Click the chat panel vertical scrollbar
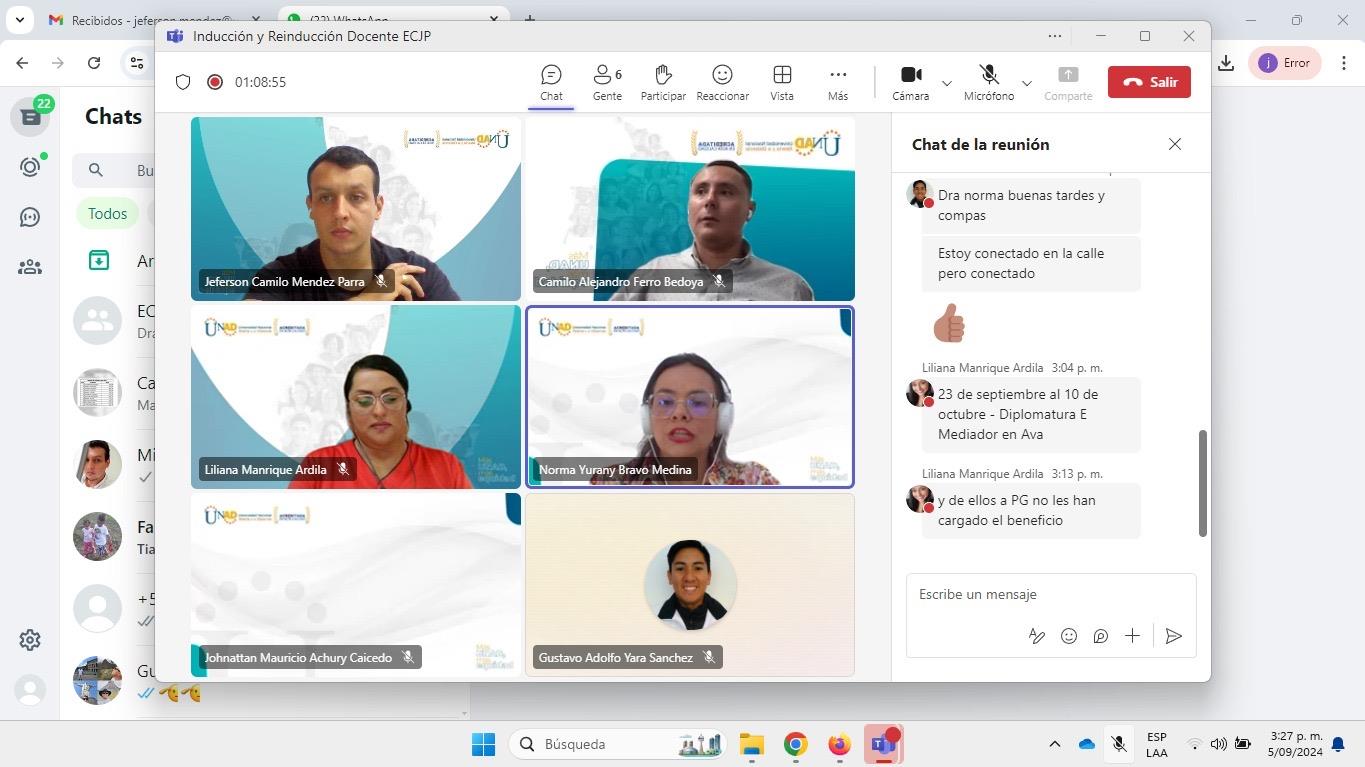1365x767 pixels. 1202,483
